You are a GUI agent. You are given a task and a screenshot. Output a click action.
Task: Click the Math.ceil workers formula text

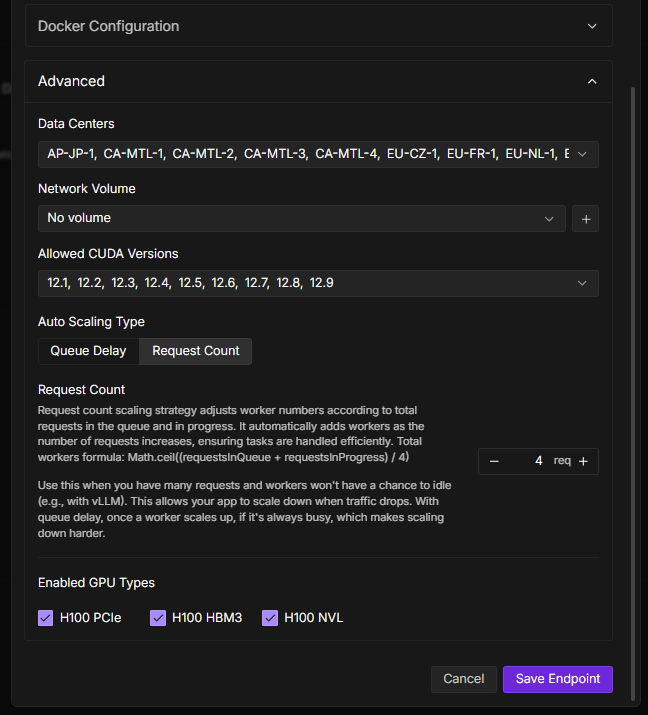(x=268, y=457)
